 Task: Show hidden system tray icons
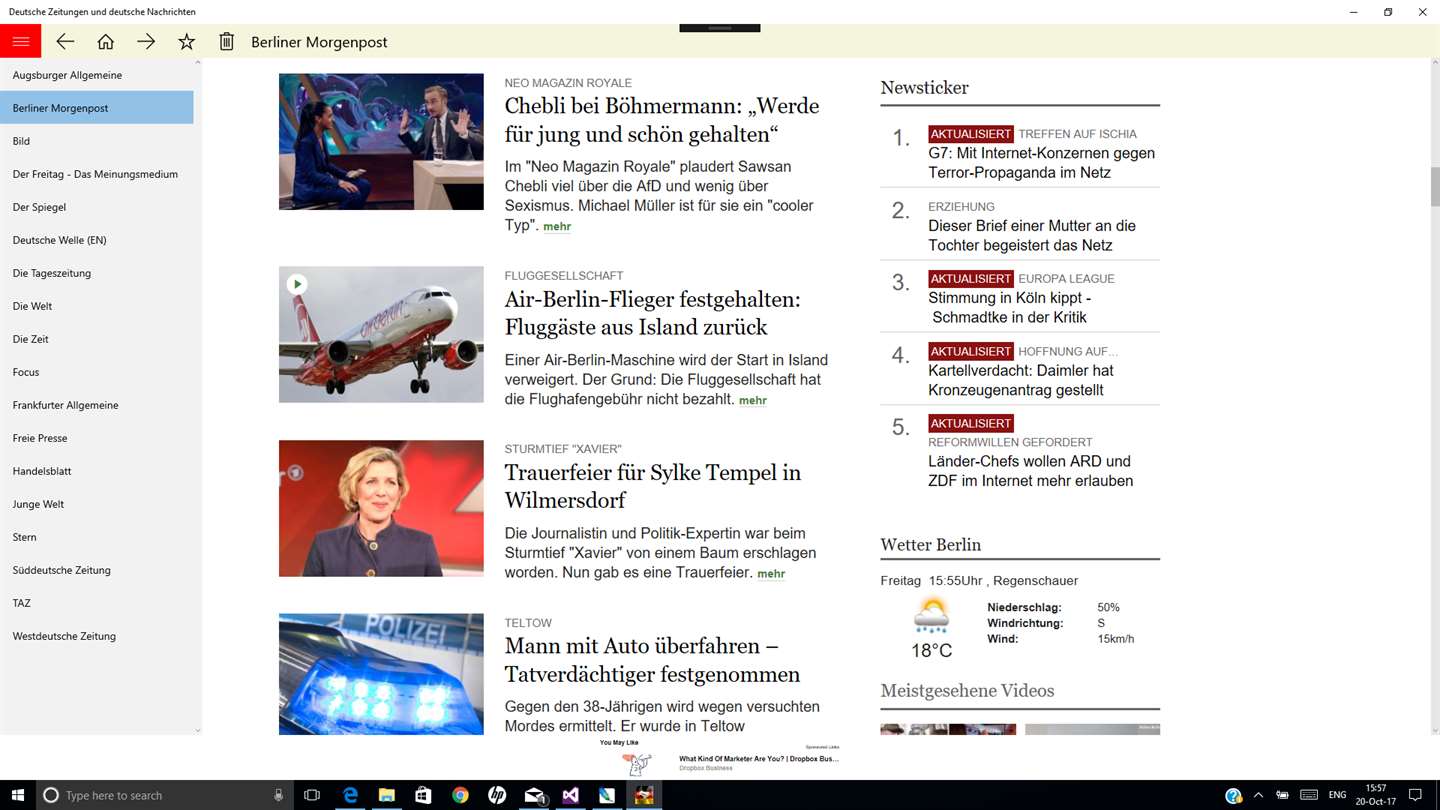coord(1258,795)
